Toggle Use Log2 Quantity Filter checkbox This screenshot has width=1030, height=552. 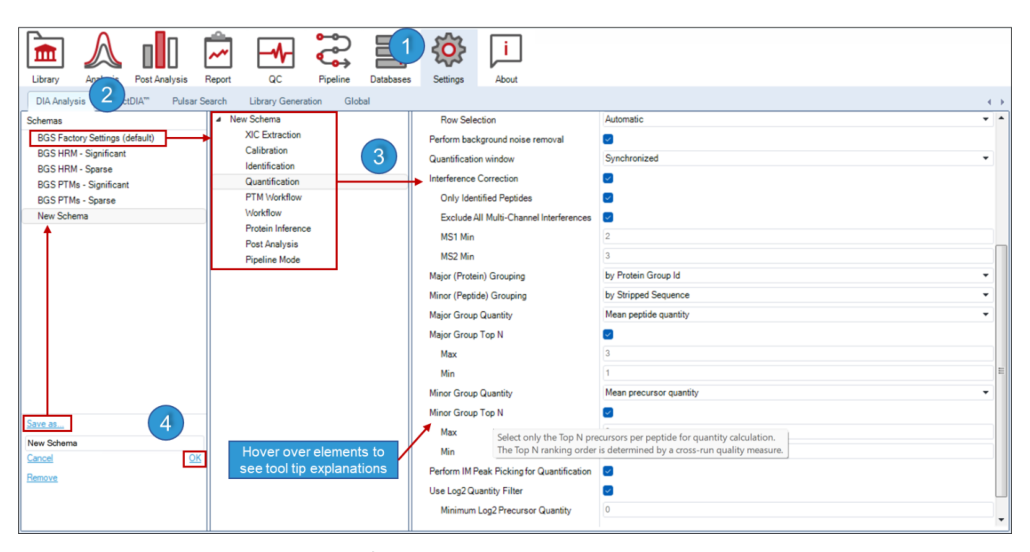[608, 490]
